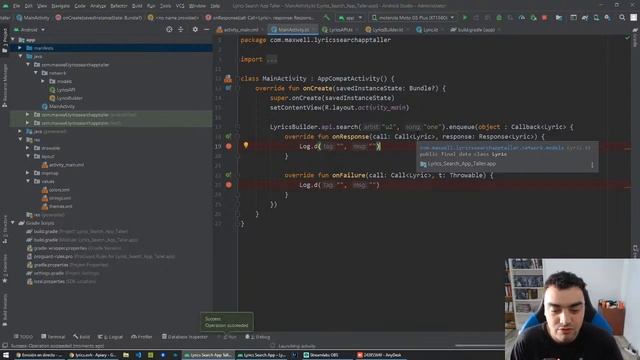Screen dimensions: 640x360
Task: Click the Debug app bug icon
Action: (x=499, y=18)
